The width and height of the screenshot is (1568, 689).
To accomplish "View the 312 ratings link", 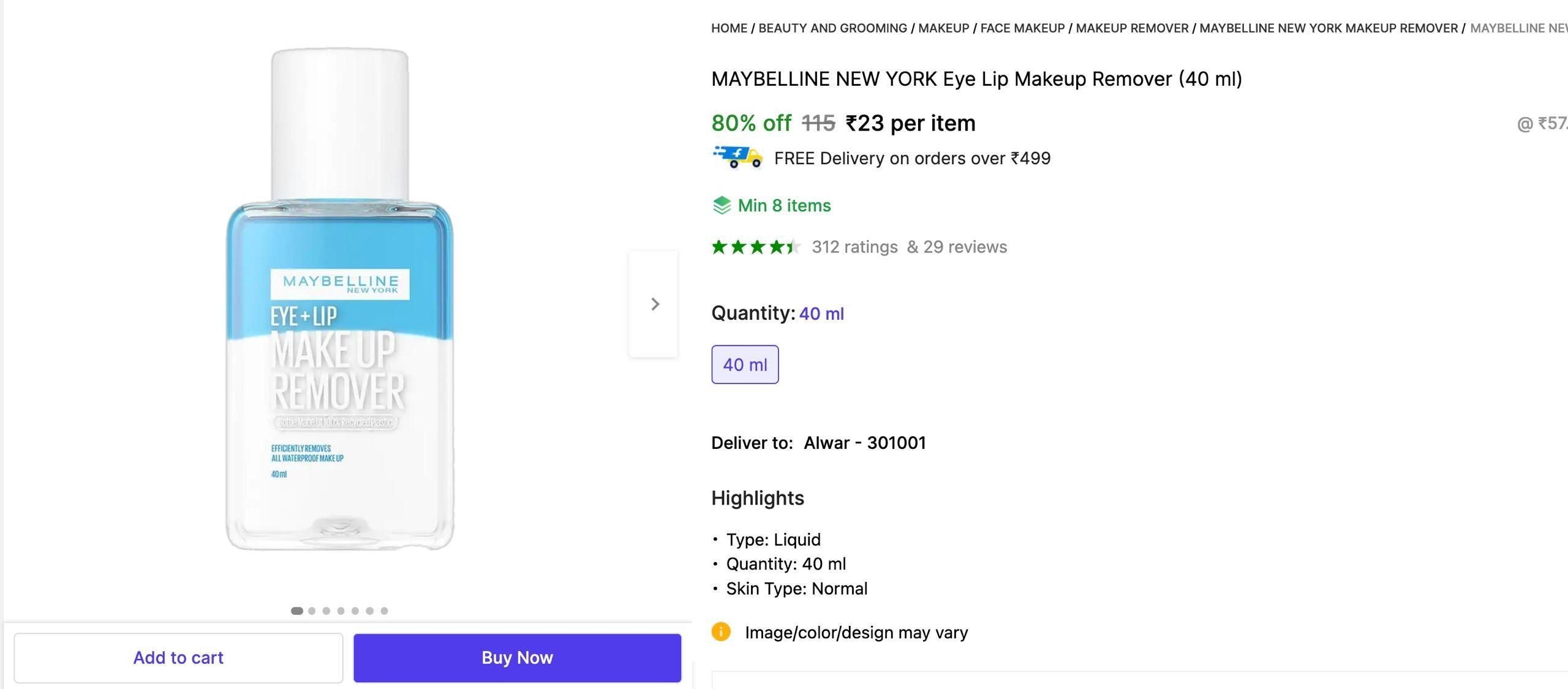I will [x=855, y=247].
